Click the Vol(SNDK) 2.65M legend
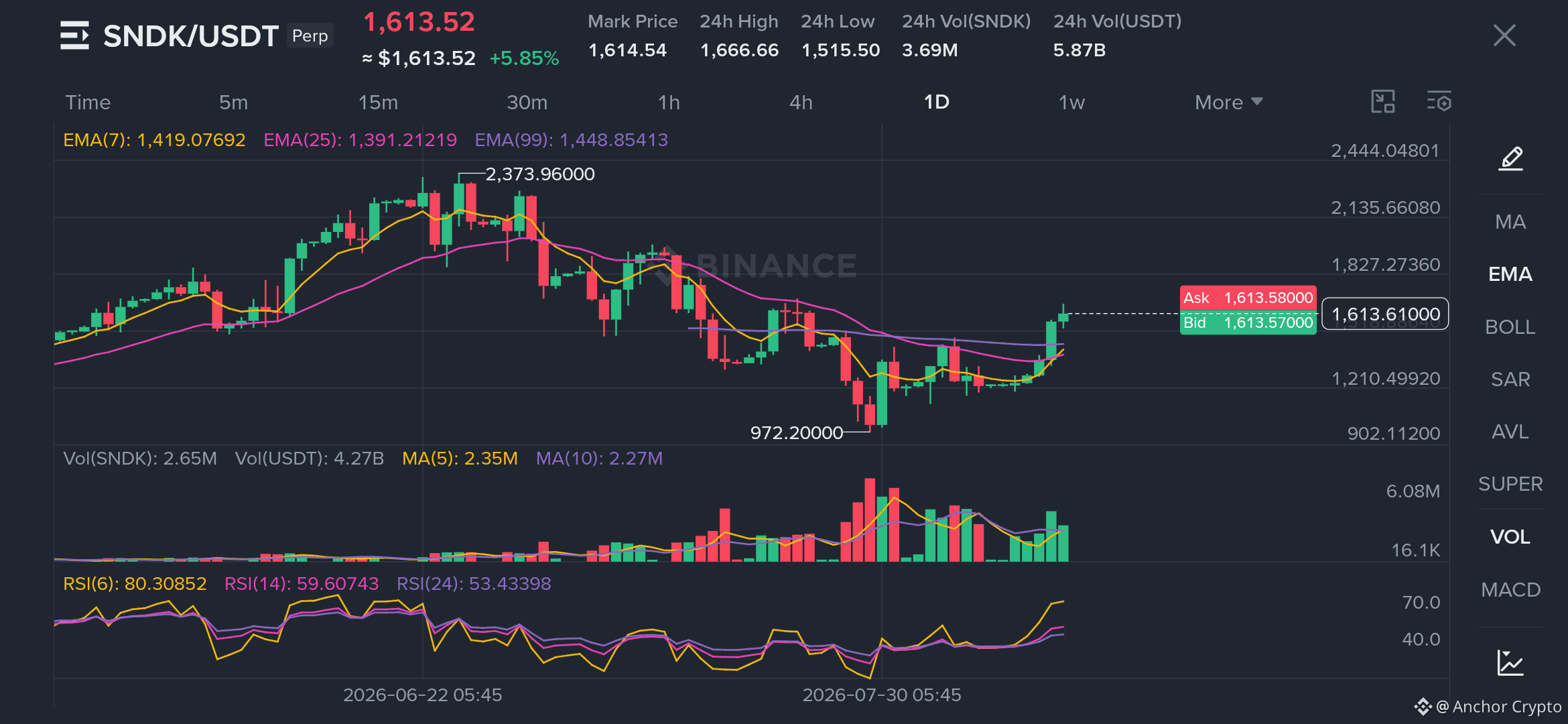 (139, 458)
